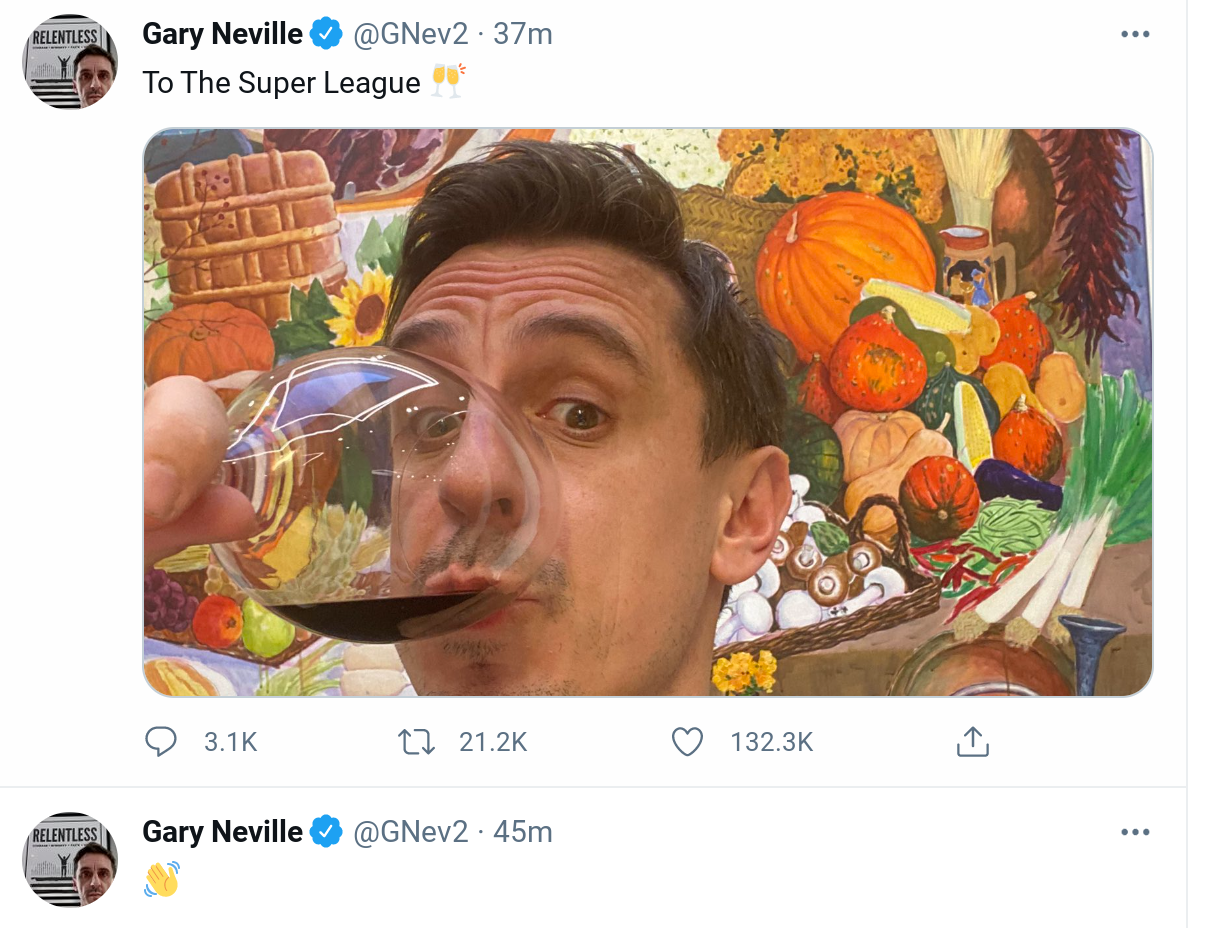Click Gary Neville's avatar on first tweet
This screenshot has width=1210, height=928.
tap(71, 62)
